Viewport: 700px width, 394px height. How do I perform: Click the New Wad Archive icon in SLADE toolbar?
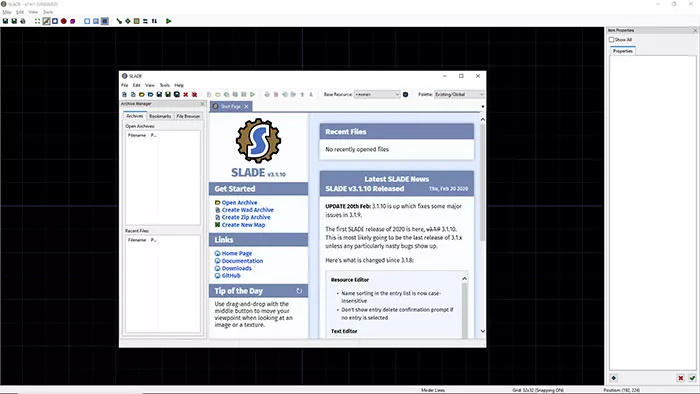click(x=125, y=95)
